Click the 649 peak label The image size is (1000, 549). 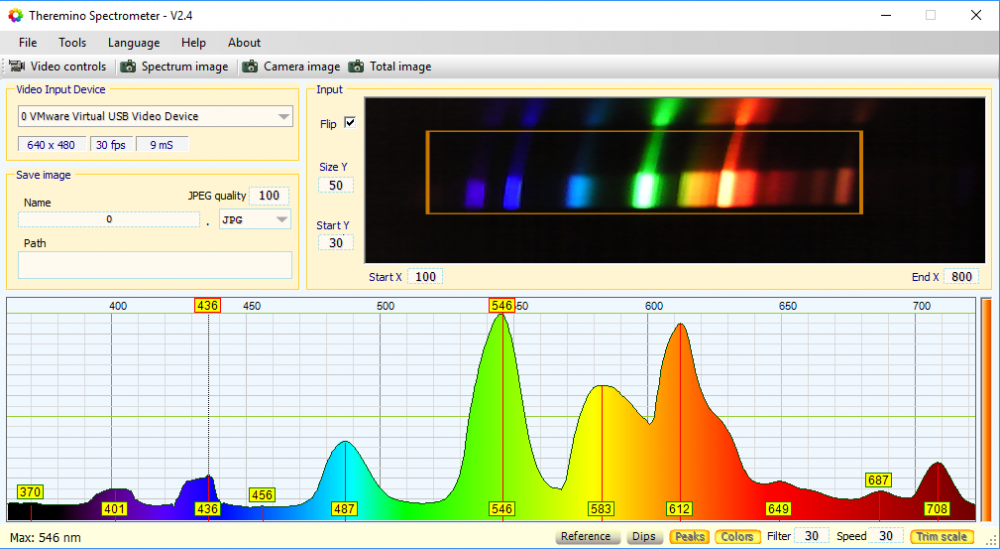779,509
